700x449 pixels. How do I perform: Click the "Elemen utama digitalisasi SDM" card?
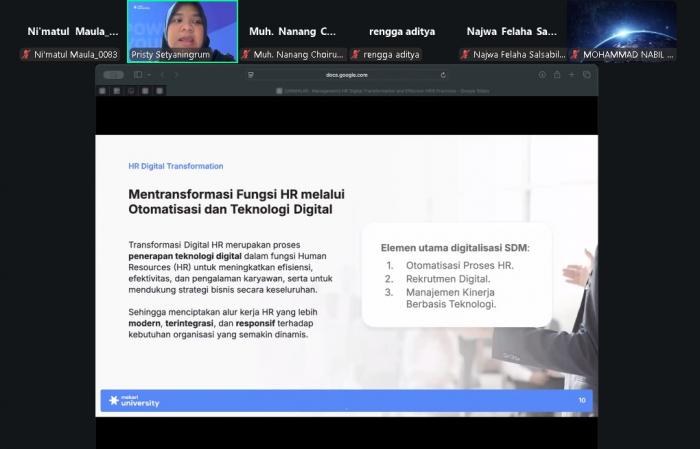(457, 275)
